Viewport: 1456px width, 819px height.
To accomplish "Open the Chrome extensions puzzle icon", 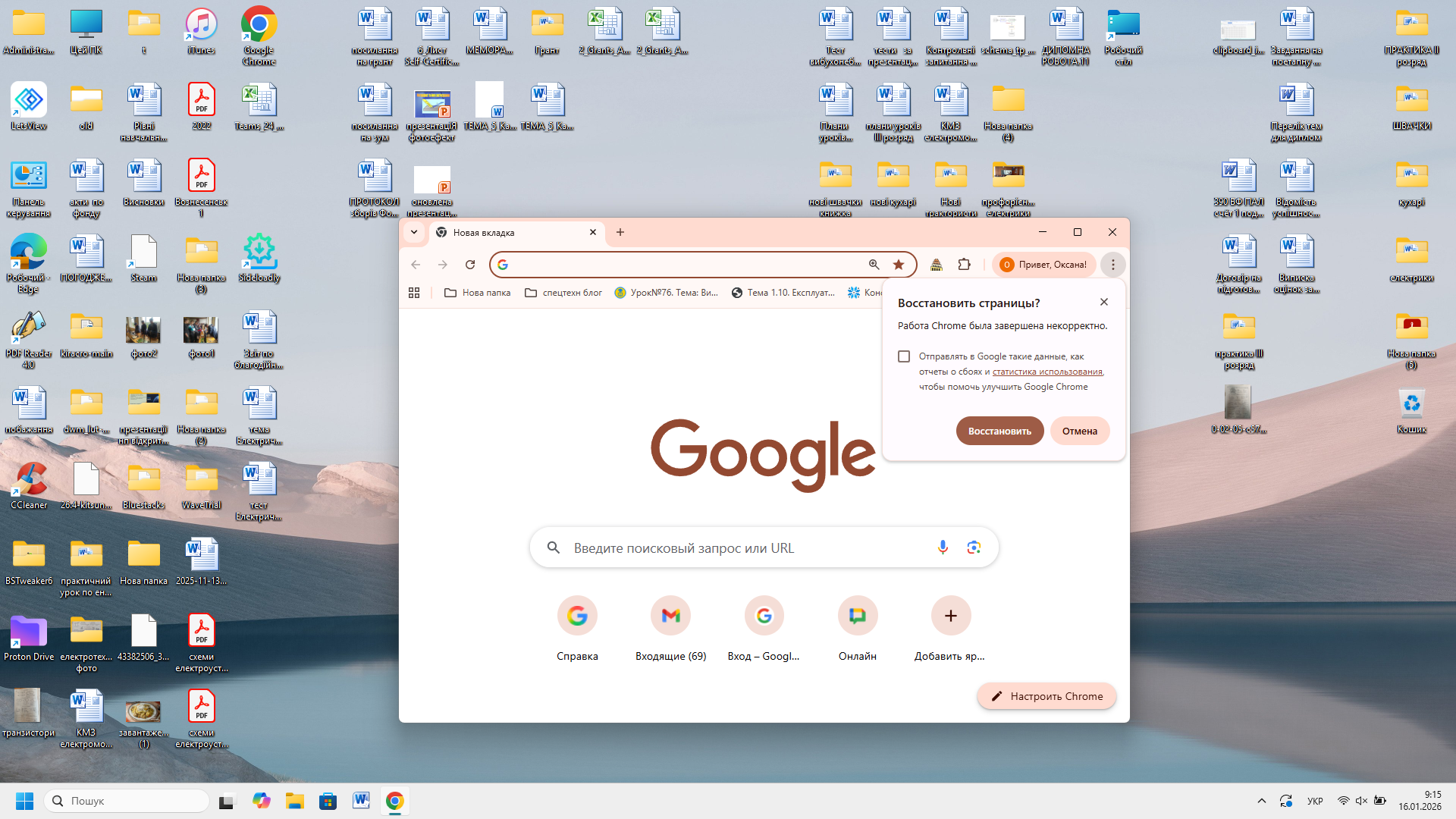I will coord(964,265).
